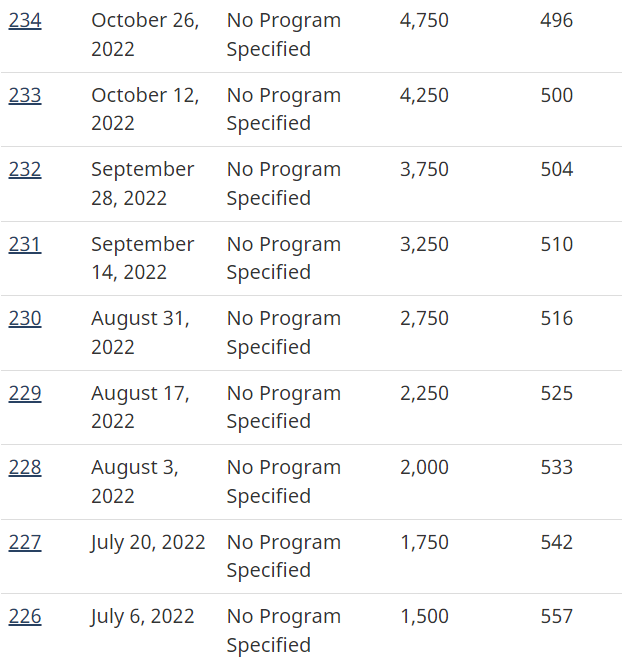Open draw number 226 link
Viewport: 622px width, 662px height.
click(x=25, y=617)
